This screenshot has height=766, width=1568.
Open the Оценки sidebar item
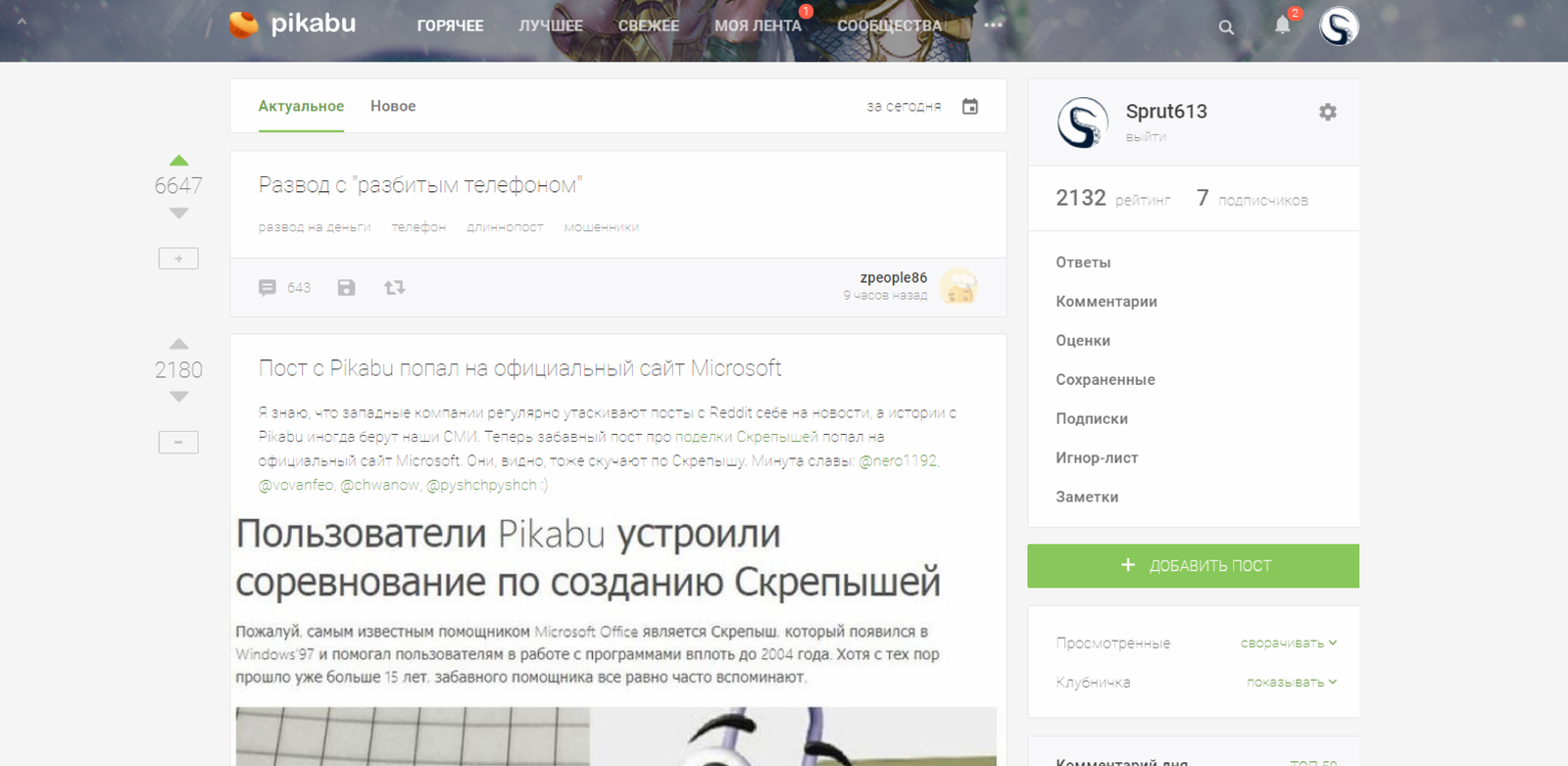pos(1083,341)
